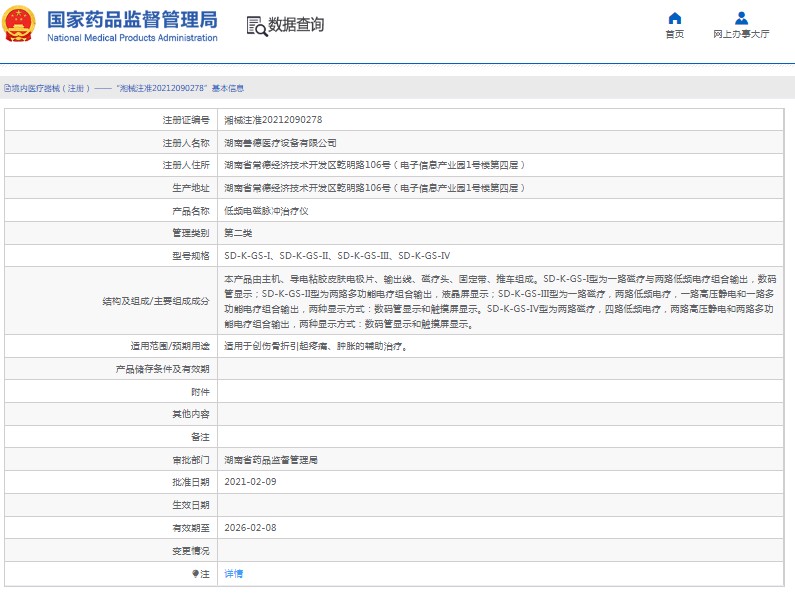Click the breadcrumb 境内医疗器械（注册）
Viewport: 795px width, 593px height.
51,88
